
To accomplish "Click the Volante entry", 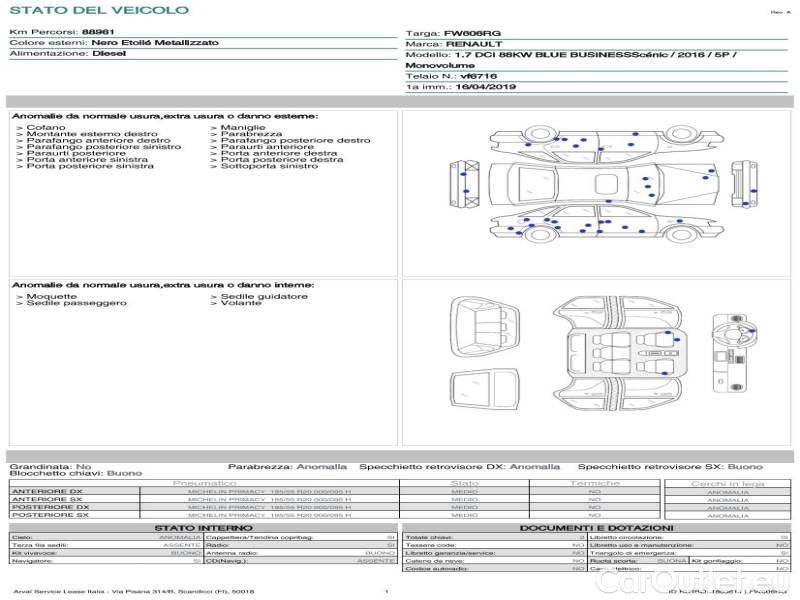I will pyautogui.click(x=241, y=303).
